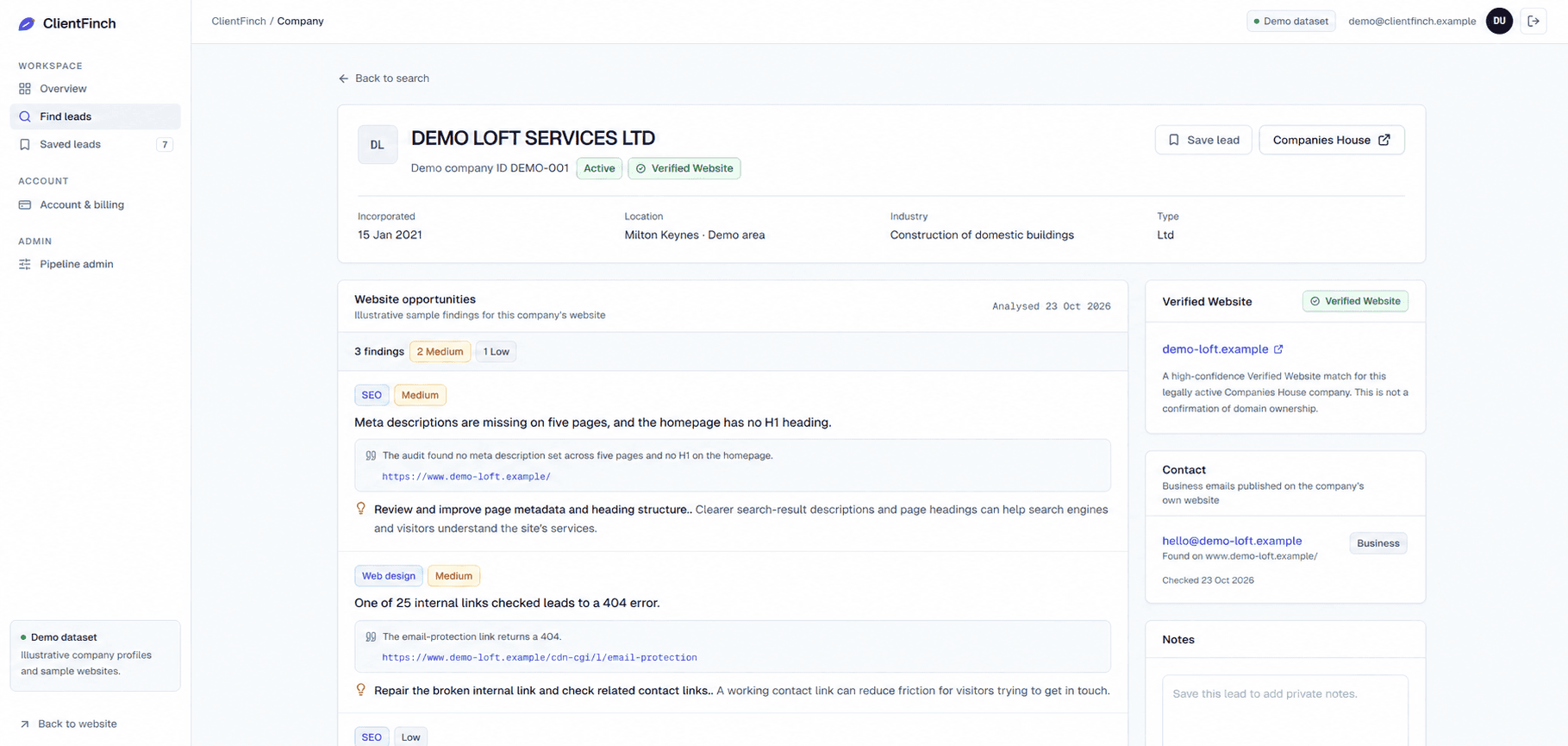
Task: Click the Web design category tag
Action: 389,576
